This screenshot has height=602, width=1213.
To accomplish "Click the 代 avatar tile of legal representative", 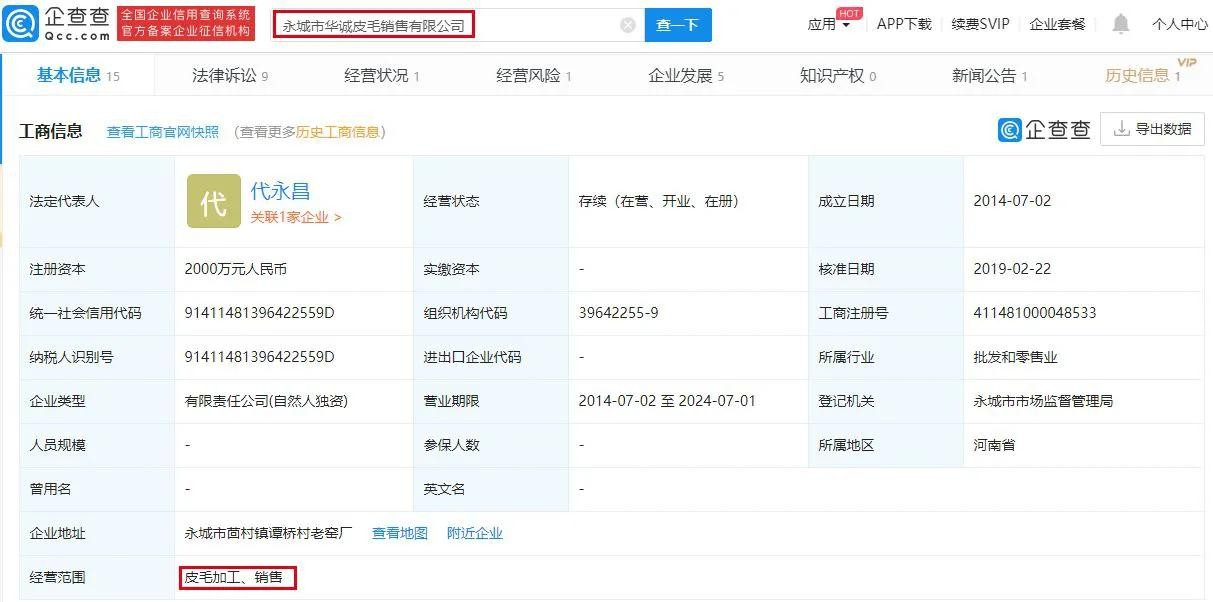I will coord(213,201).
